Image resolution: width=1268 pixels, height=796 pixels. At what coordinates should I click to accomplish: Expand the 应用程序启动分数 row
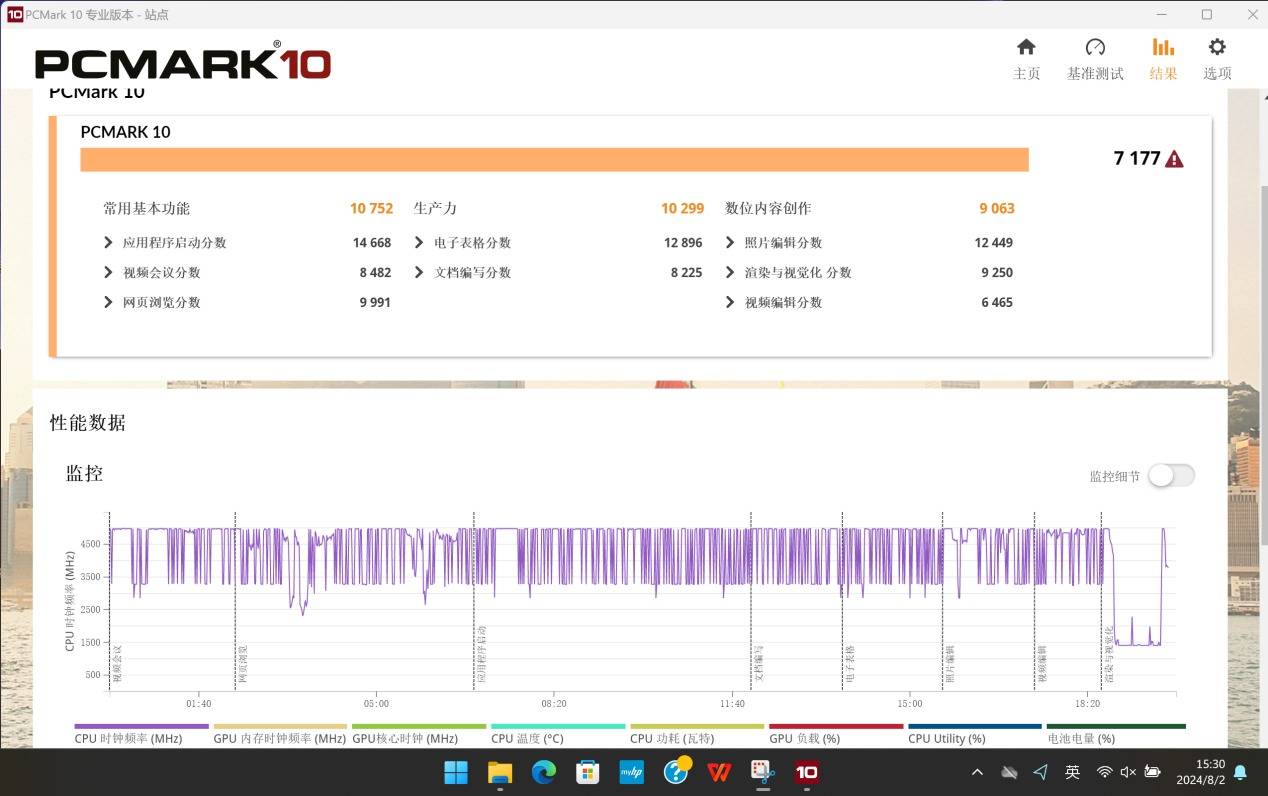108,243
